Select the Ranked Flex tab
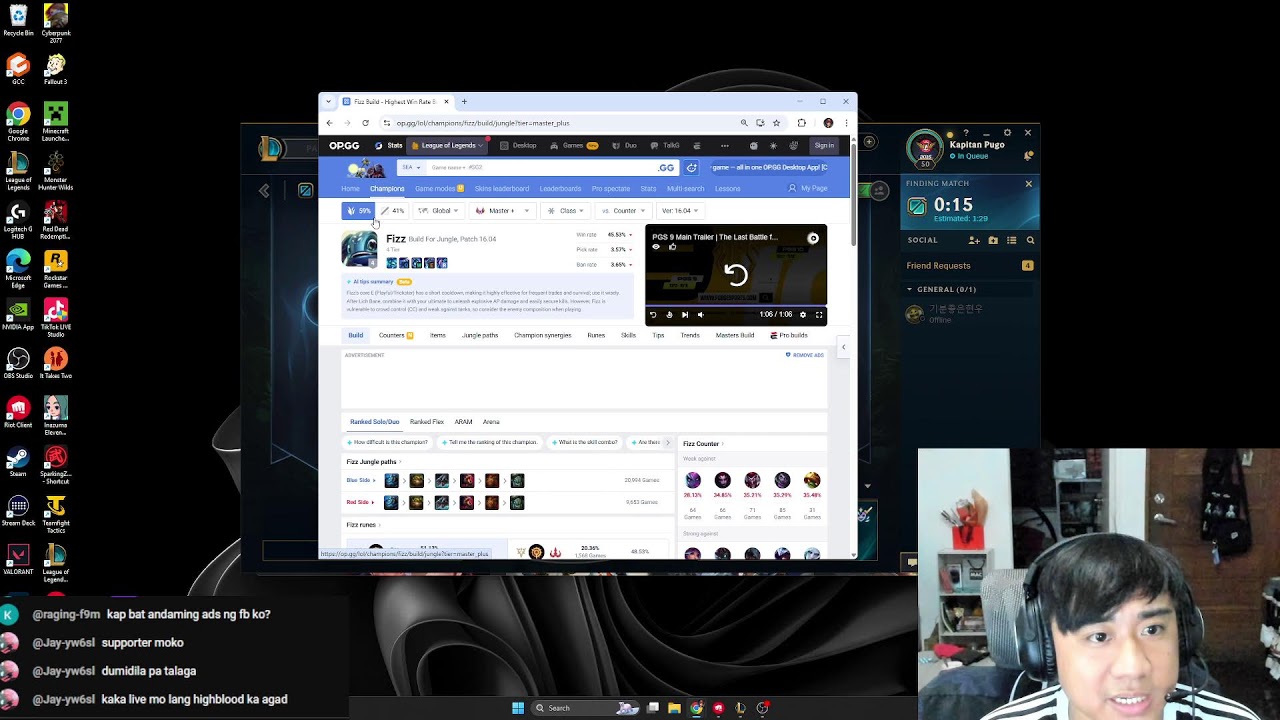 [x=426, y=422]
